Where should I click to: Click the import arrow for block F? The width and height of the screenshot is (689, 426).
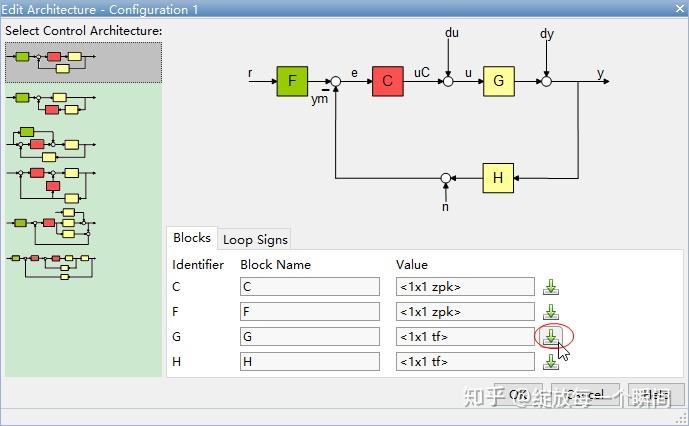coord(551,312)
